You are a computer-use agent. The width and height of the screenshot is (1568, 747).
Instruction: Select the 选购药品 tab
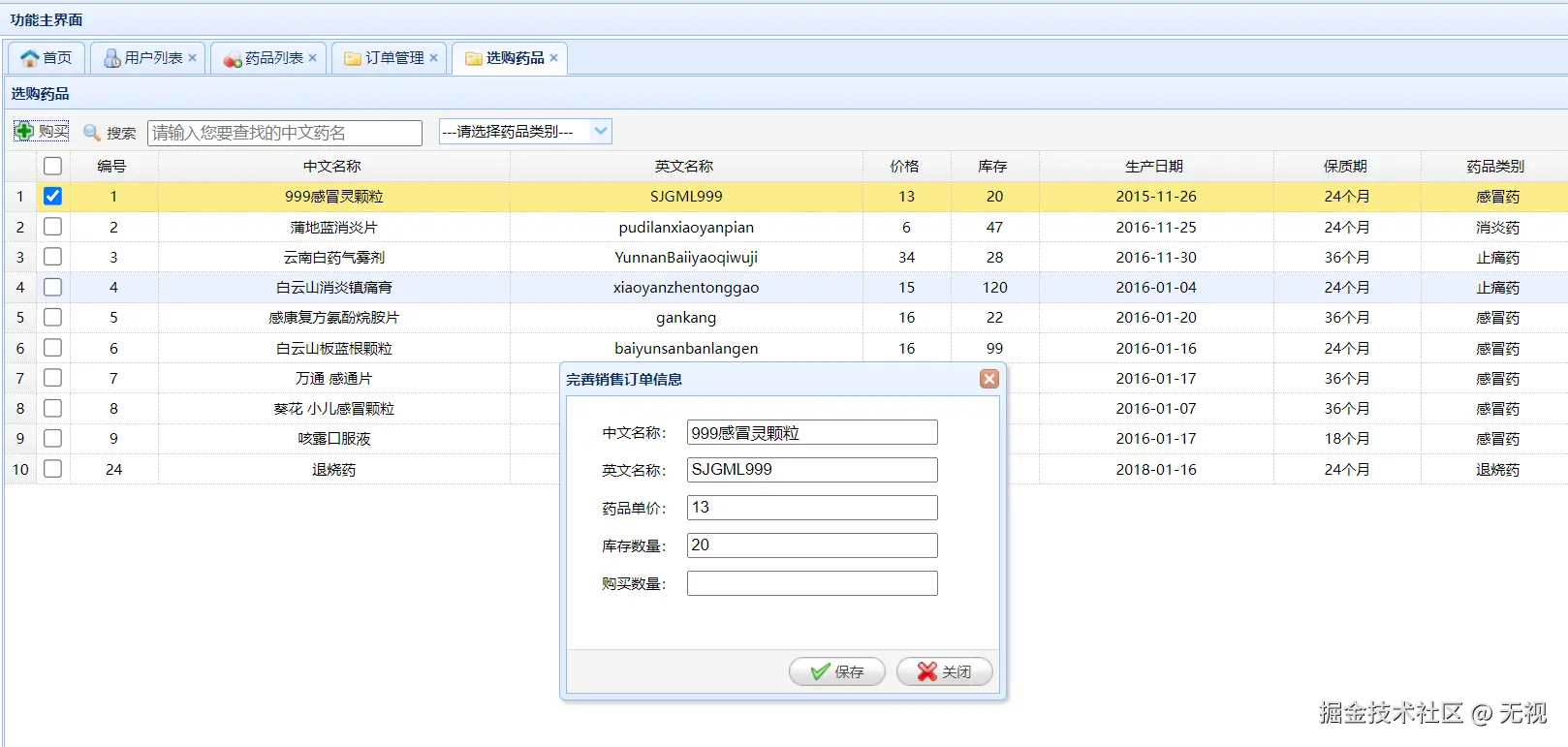click(509, 58)
